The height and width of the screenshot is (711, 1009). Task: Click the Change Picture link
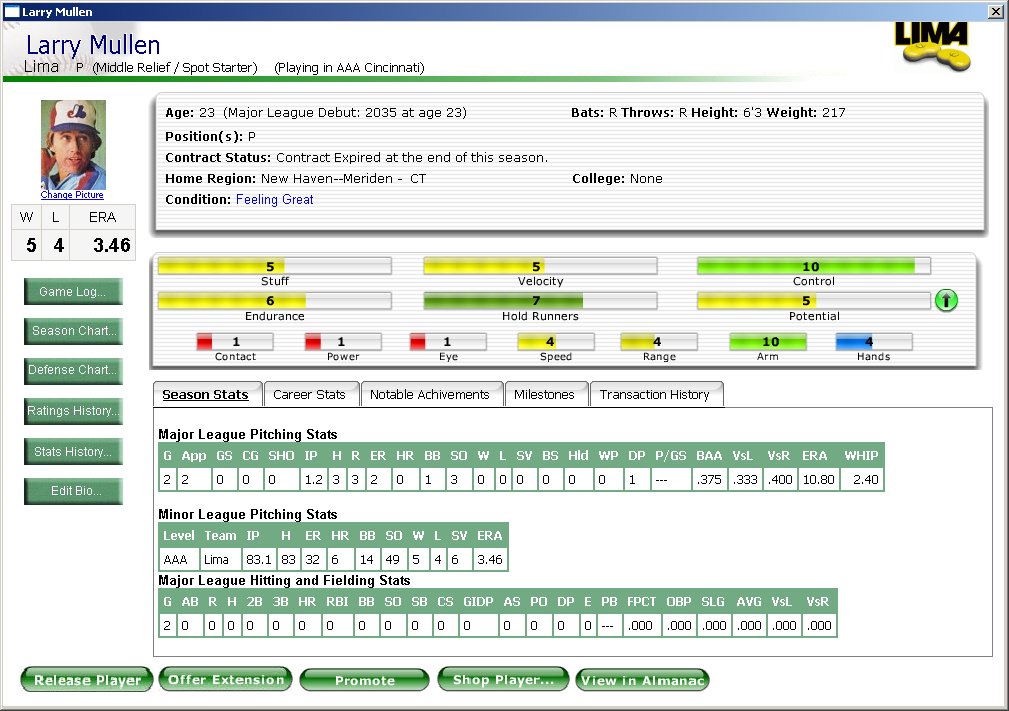point(72,195)
